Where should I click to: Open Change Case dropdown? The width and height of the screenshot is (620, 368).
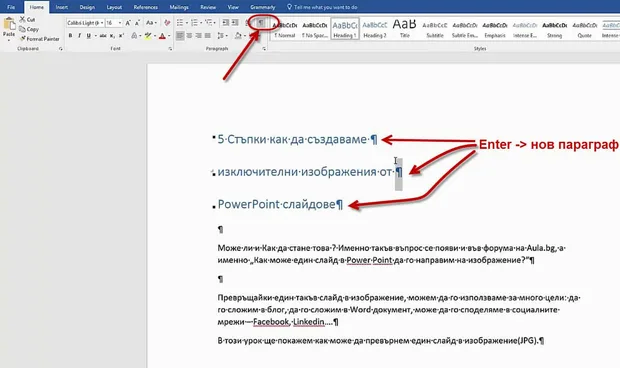click(x=151, y=23)
